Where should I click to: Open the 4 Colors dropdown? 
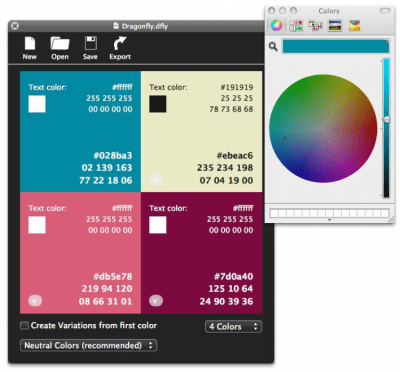(233, 326)
